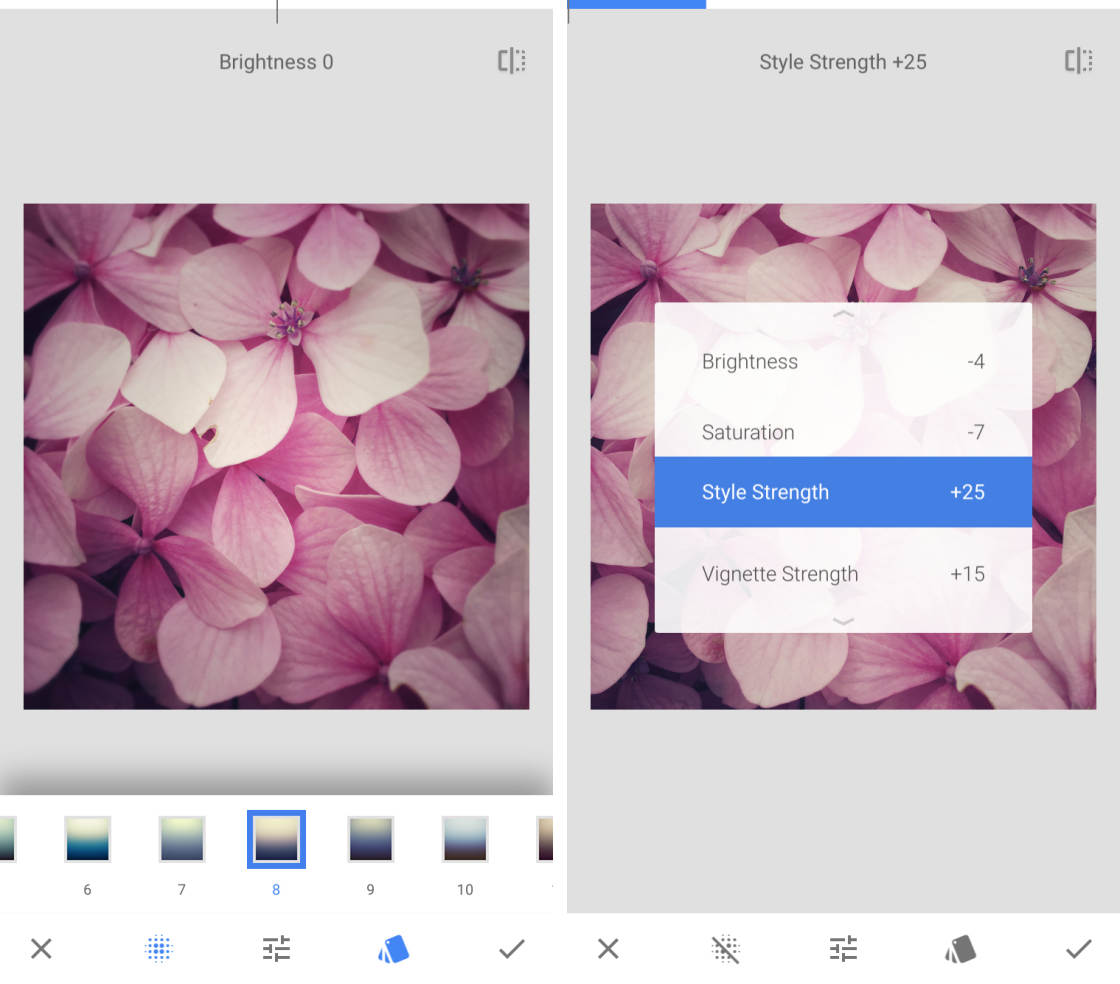Tap the compare icon beside Style Strength
This screenshot has height=984, width=1120.
click(x=1078, y=62)
